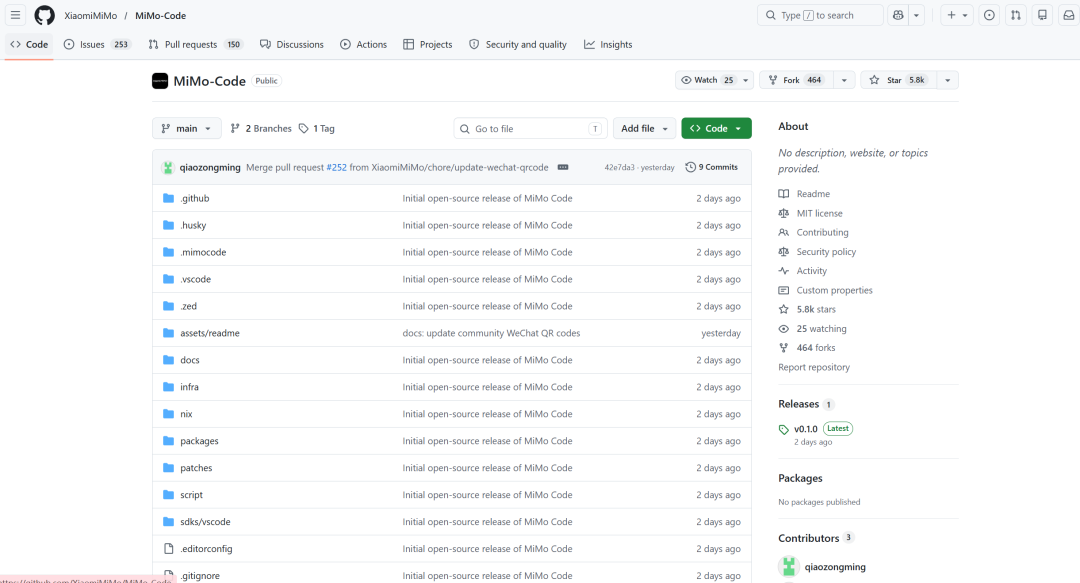Image resolution: width=1080 pixels, height=583 pixels.
Task: Open the 9 Commits history
Action: point(712,167)
